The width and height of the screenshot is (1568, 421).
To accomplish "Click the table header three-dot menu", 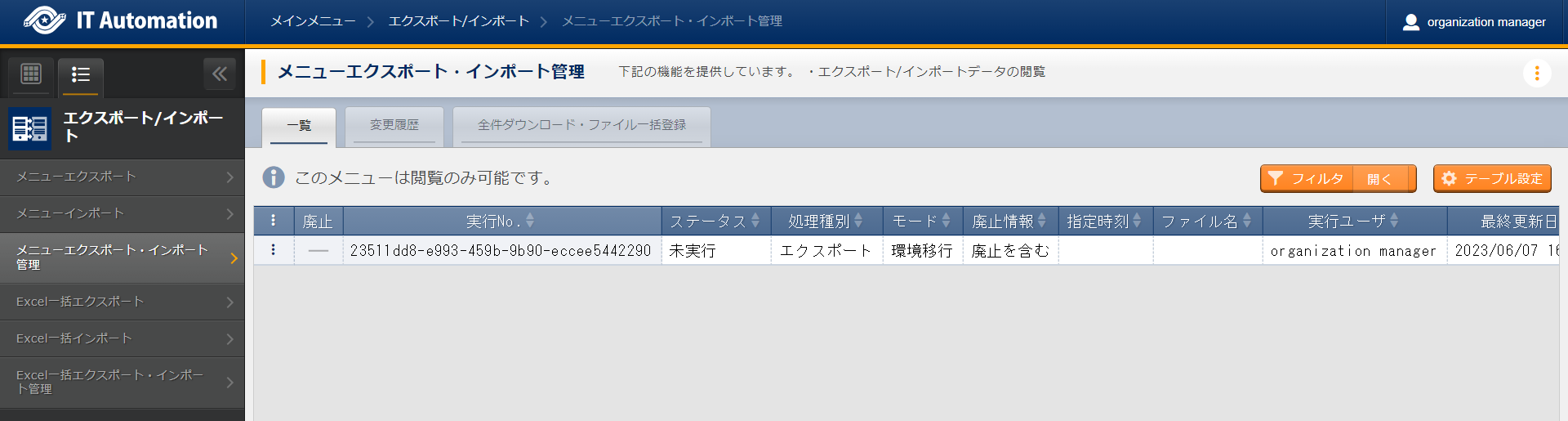I will 273,221.
